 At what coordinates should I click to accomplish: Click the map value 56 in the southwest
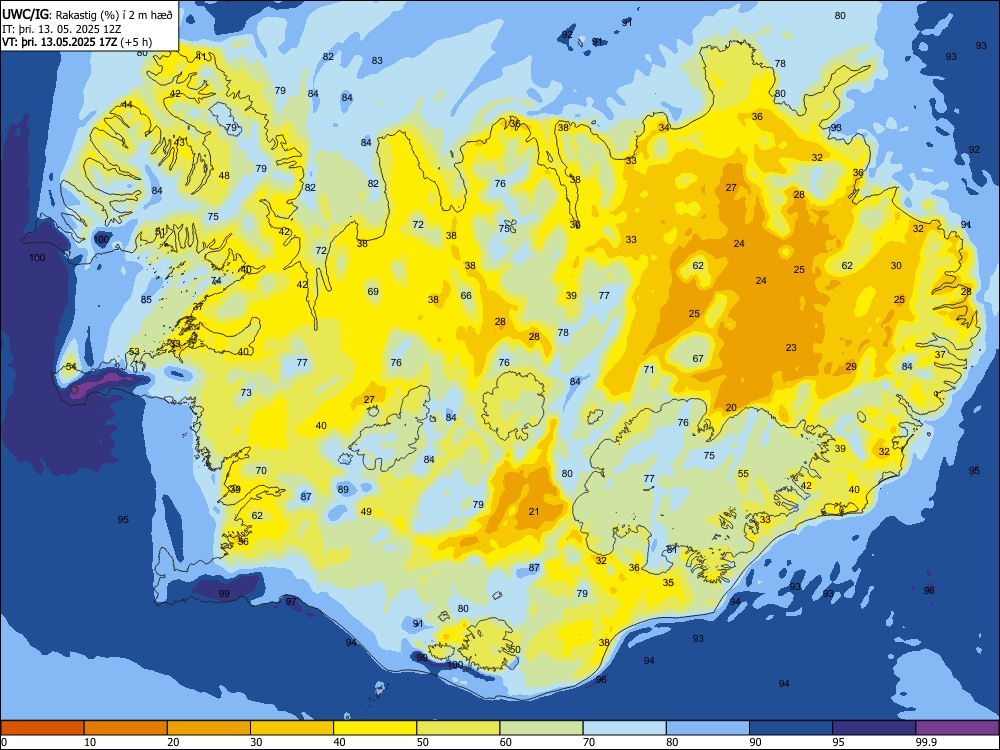pos(242,541)
